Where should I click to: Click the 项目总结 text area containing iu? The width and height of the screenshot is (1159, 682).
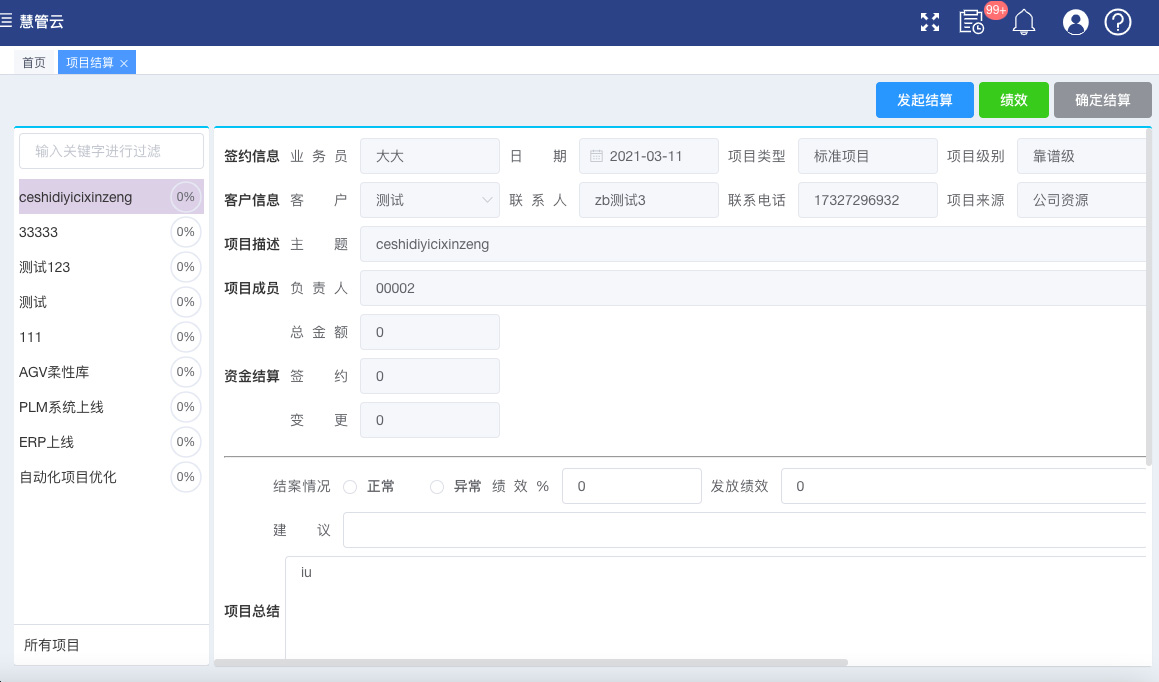pyautogui.click(x=716, y=607)
